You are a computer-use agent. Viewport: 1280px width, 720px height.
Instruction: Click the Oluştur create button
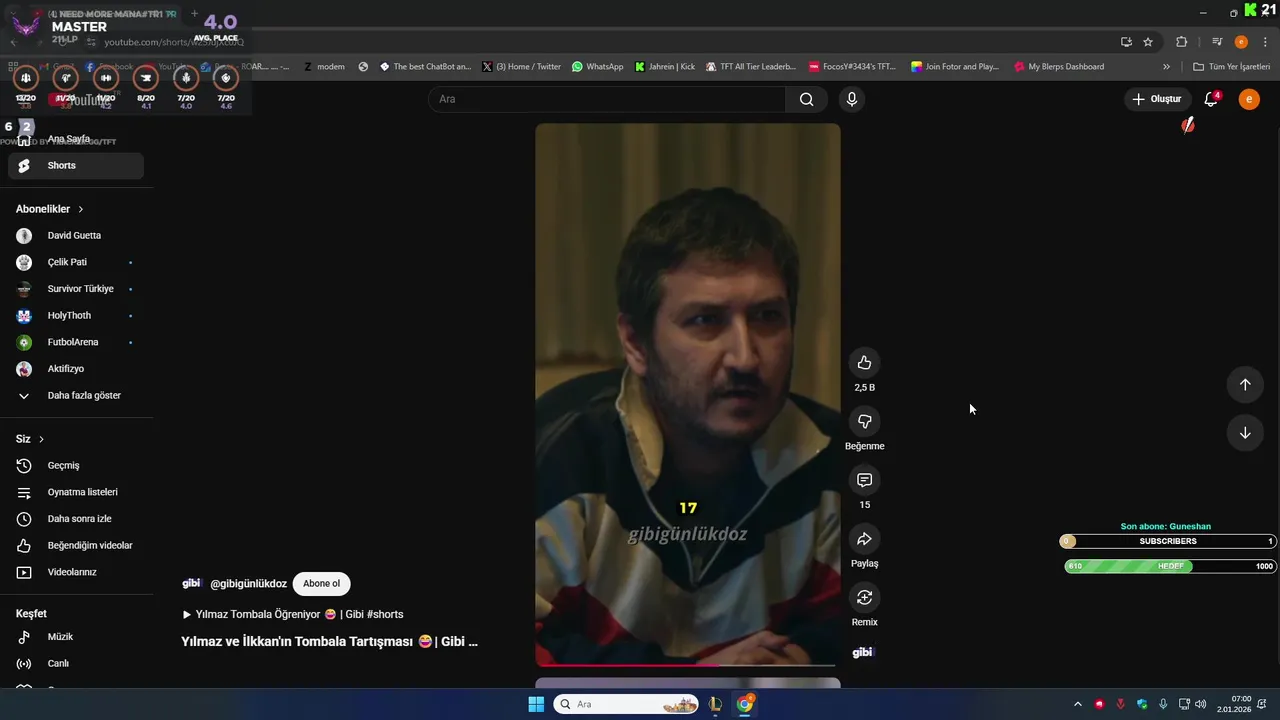(x=1156, y=99)
